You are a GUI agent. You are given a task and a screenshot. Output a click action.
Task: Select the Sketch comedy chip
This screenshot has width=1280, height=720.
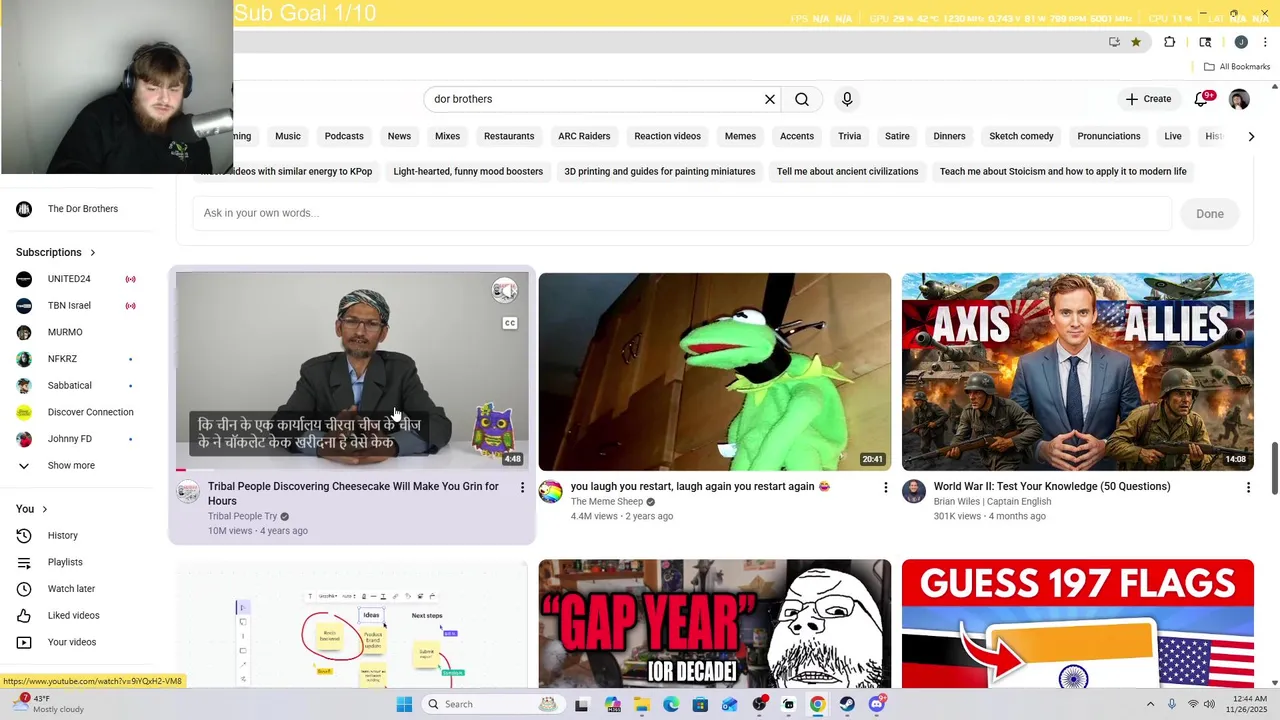coord(1021,136)
